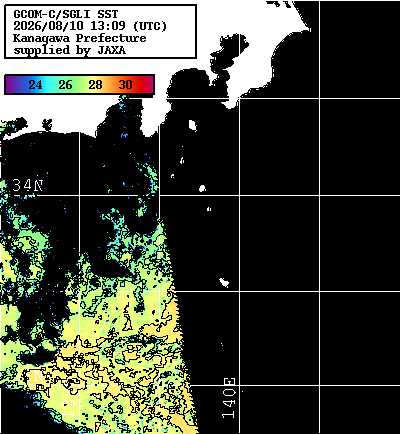Click the red end of the color bar
This screenshot has height=434, width=400.
[x=148, y=85]
